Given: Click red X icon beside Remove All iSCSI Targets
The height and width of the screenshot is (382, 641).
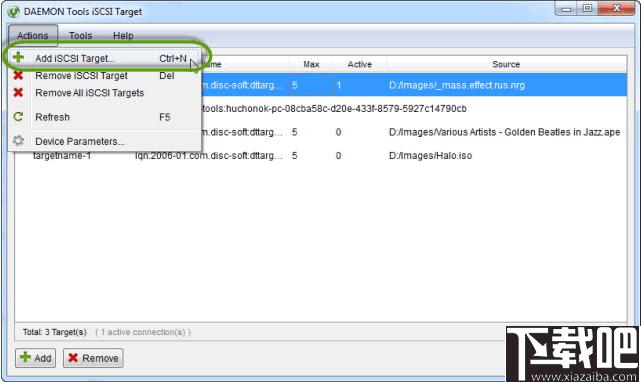Looking at the screenshot, I should pyautogui.click(x=18, y=92).
